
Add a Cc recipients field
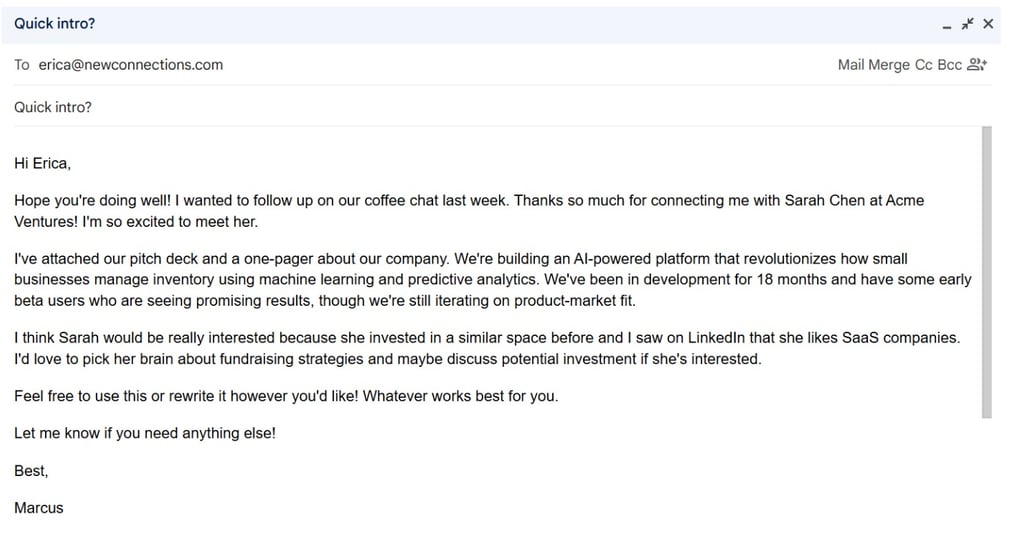[x=924, y=65]
